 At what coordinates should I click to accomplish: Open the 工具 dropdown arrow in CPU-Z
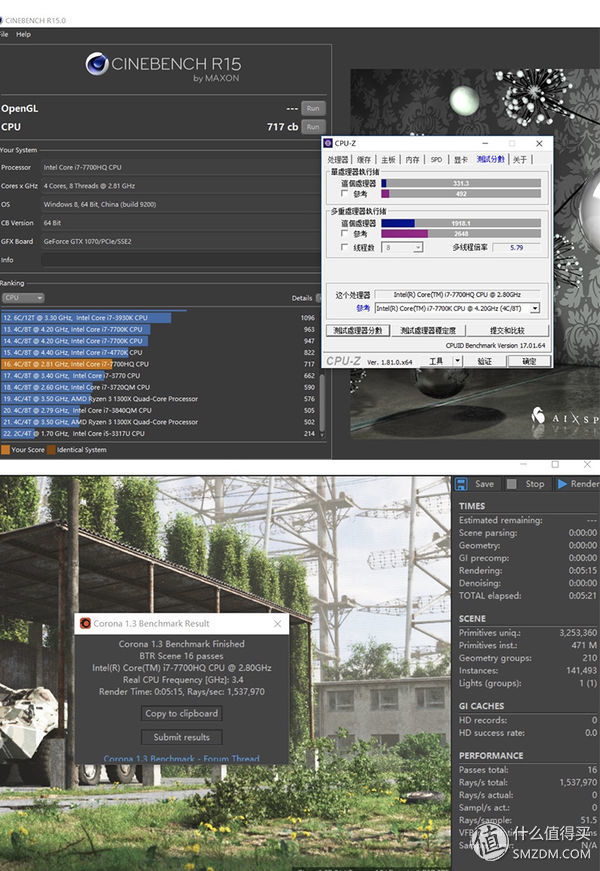(x=457, y=361)
